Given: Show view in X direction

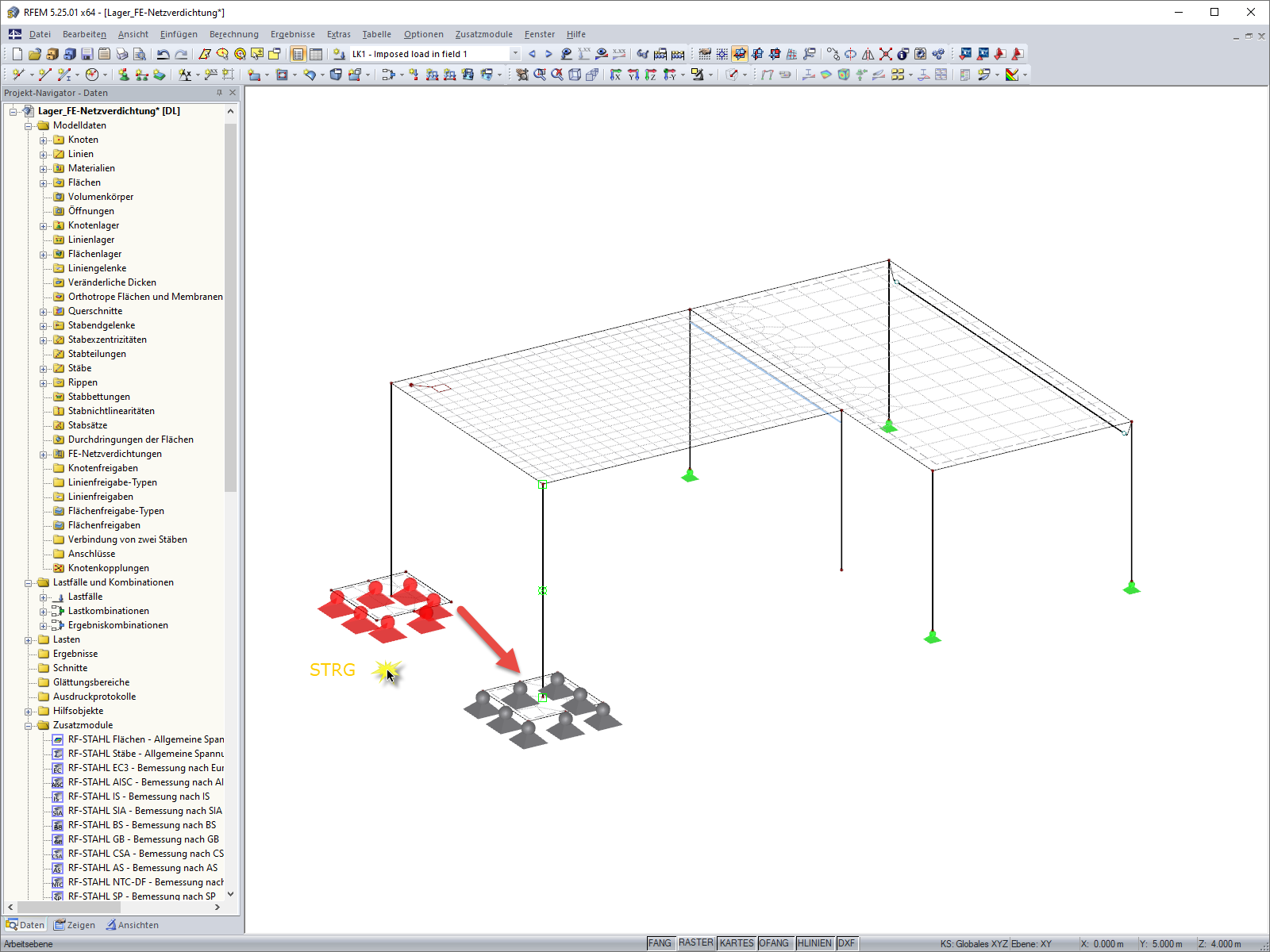Looking at the screenshot, I should pos(616,75).
